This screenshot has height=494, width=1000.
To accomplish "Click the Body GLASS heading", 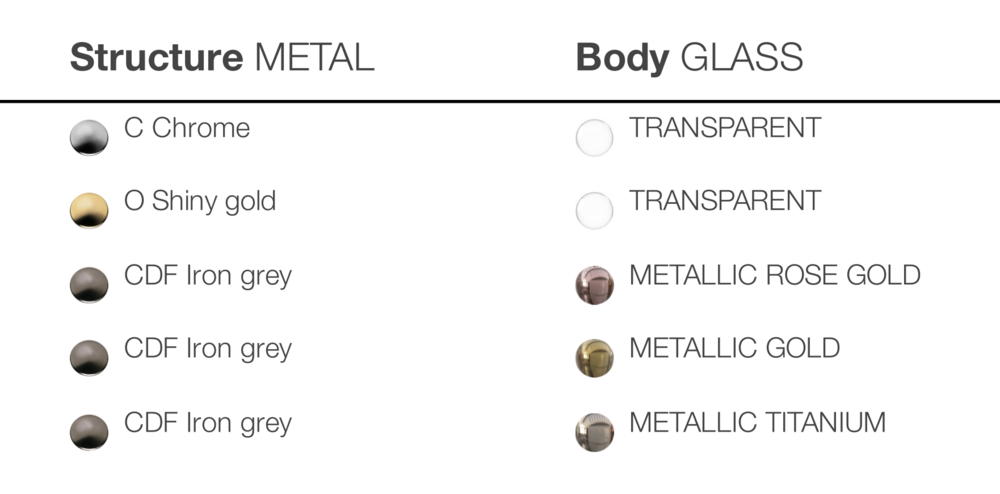I will 689,58.
